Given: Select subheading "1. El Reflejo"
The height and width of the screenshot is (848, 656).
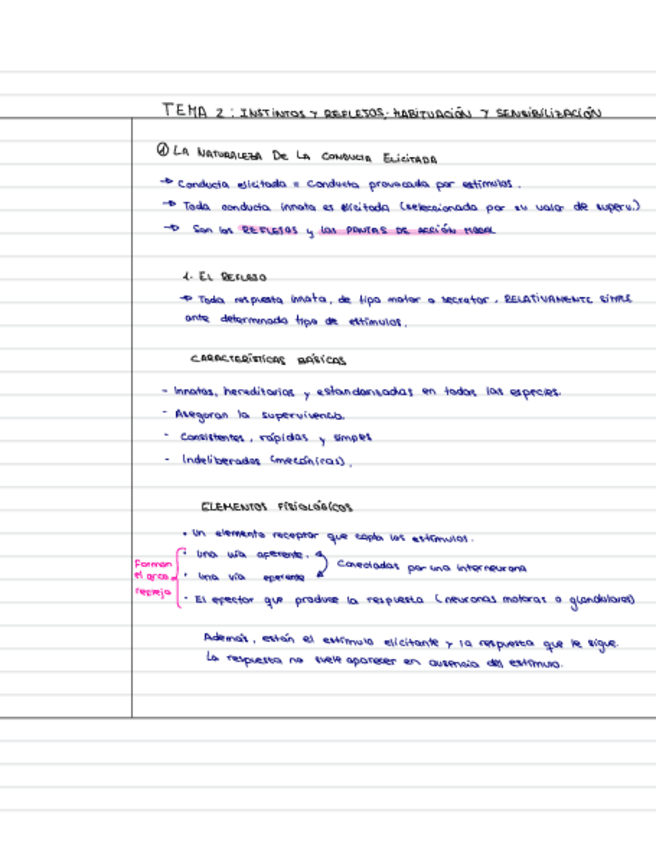Looking at the screenshot, I should (x=224, y=277).
